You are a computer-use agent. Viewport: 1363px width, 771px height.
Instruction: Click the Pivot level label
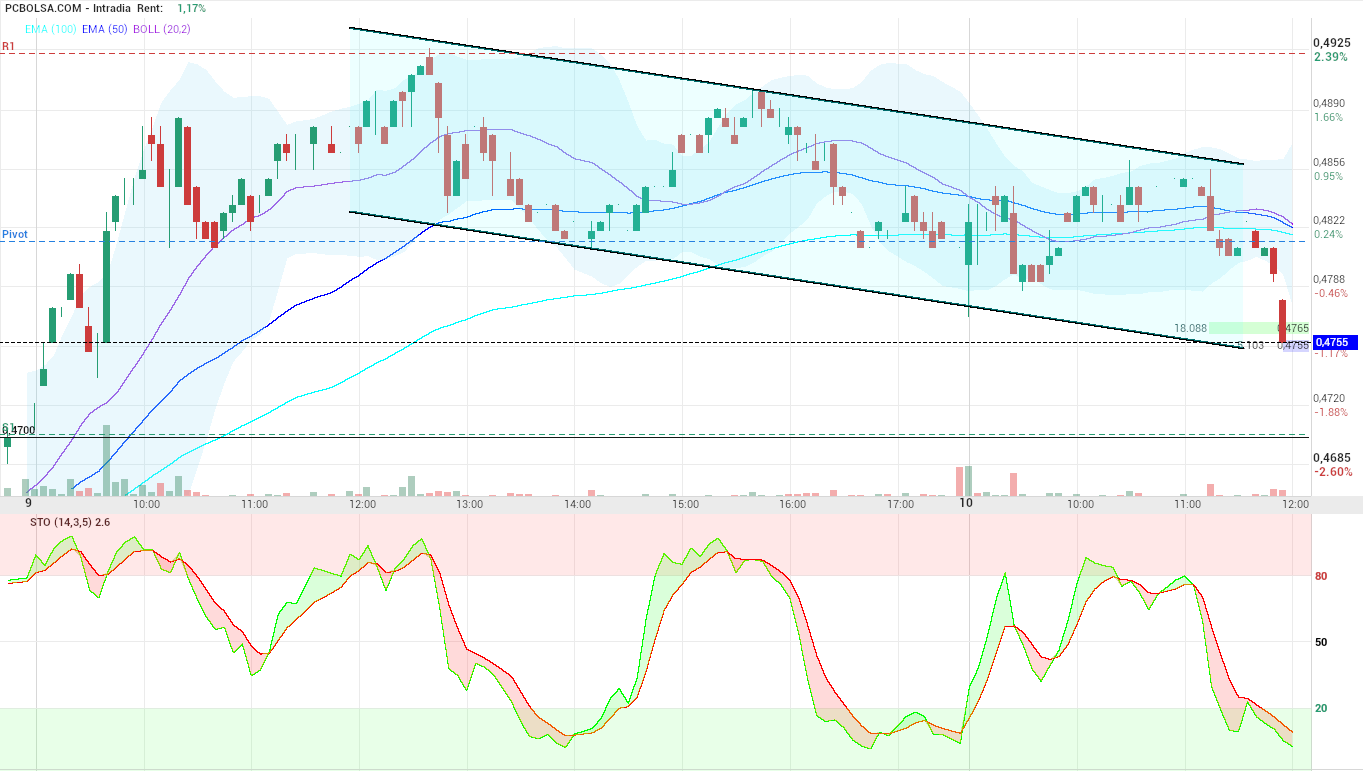coord(15,234)
